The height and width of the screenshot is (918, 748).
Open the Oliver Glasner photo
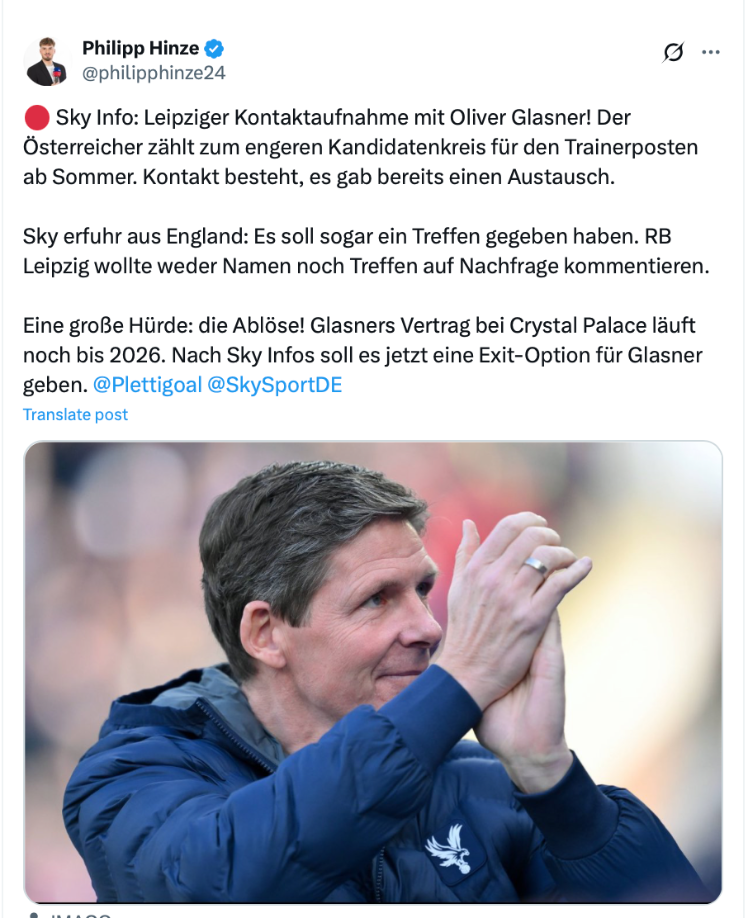click(x=373, y=672)
